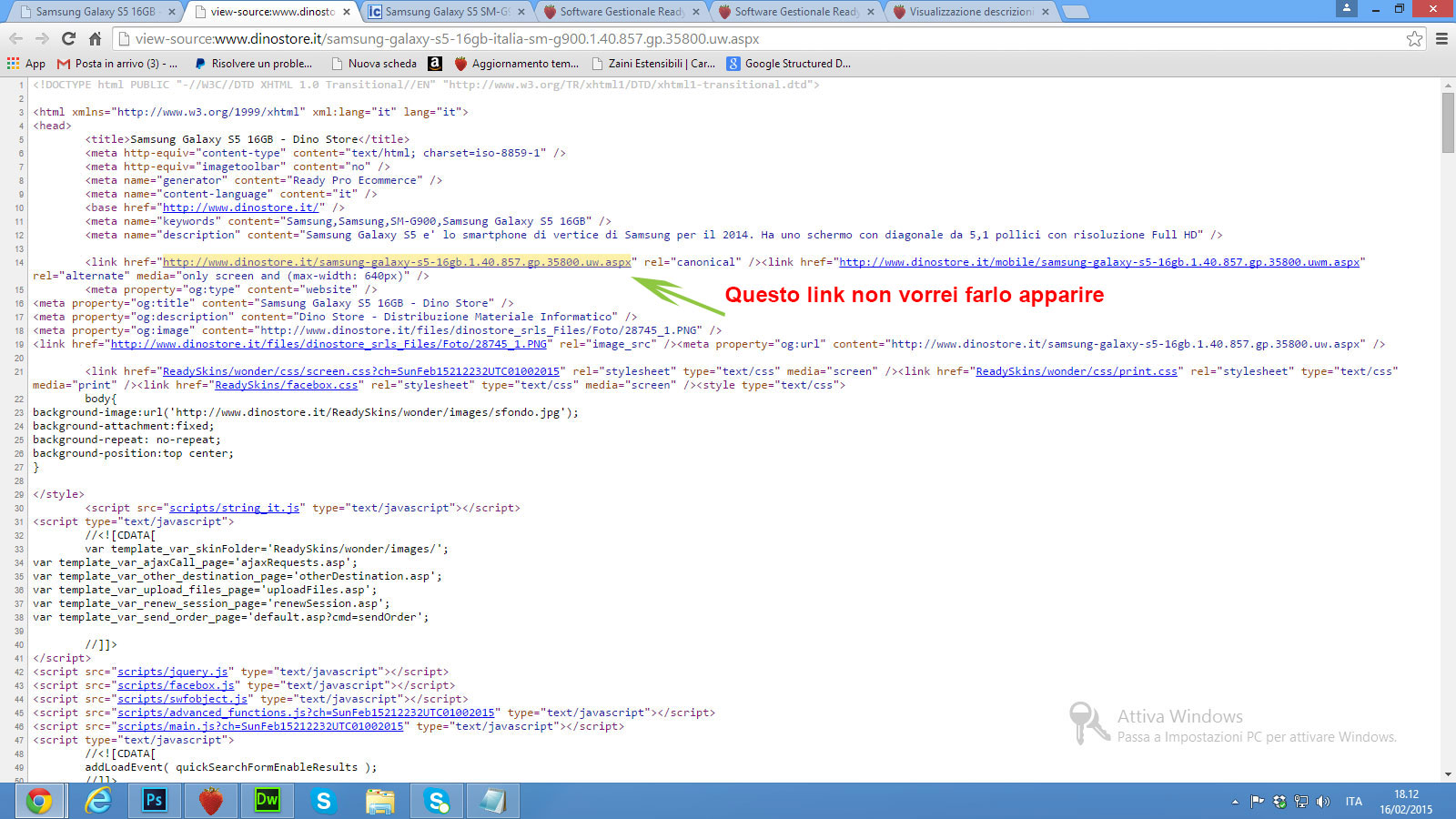Open the 'Aggiornamento tem...' bookmark
1456x819 pixels.
coord(516,64)
